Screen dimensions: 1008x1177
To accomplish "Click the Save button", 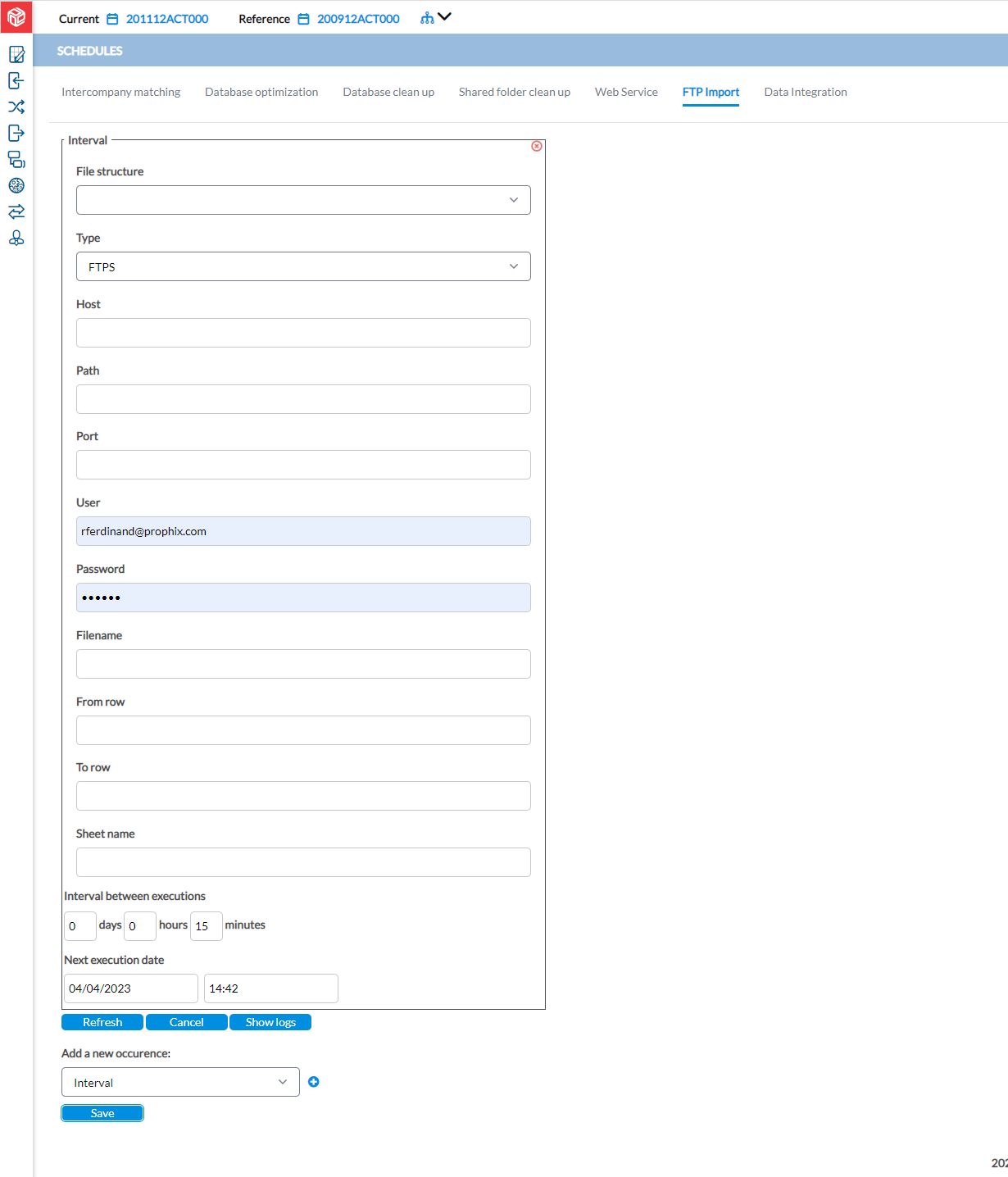I will click(x=102, y=1113).
